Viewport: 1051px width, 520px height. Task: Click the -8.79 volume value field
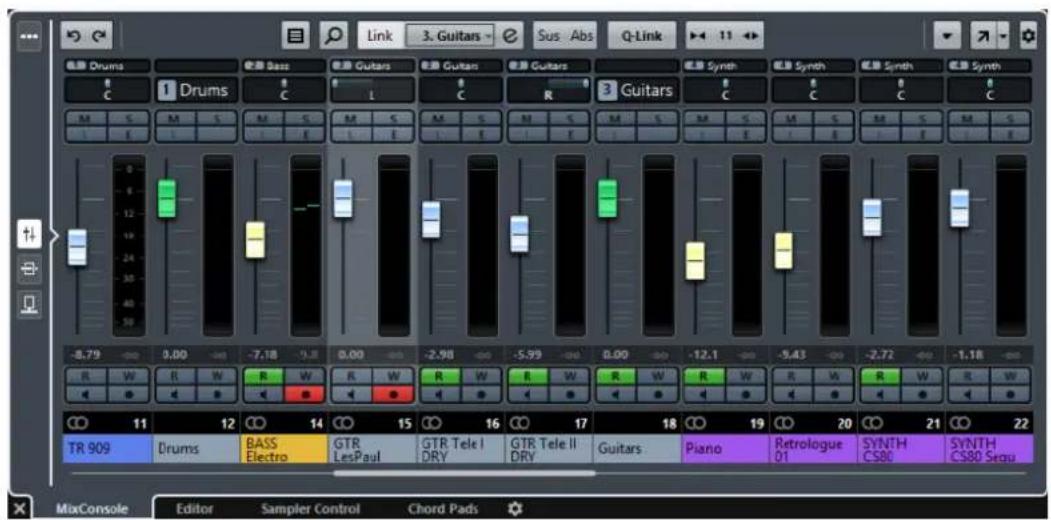(86, 354)
